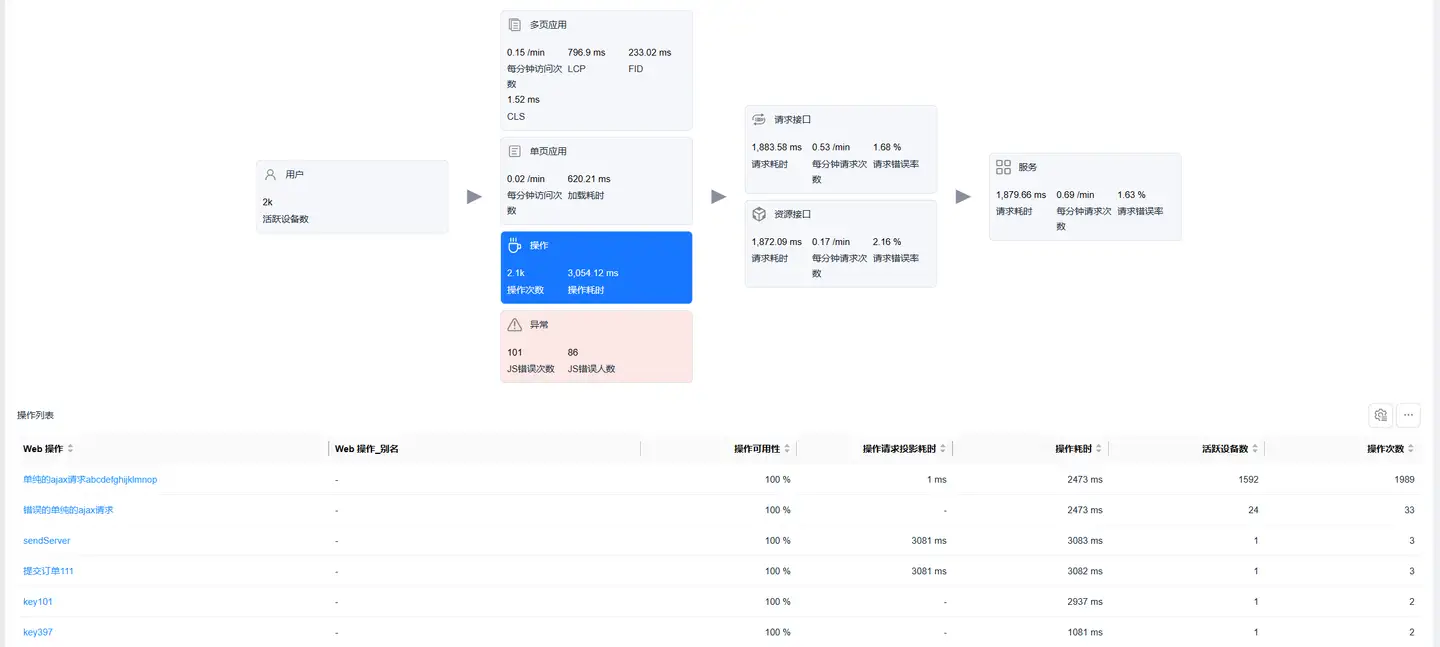Sort by Web 操作 column

[70, 449]
